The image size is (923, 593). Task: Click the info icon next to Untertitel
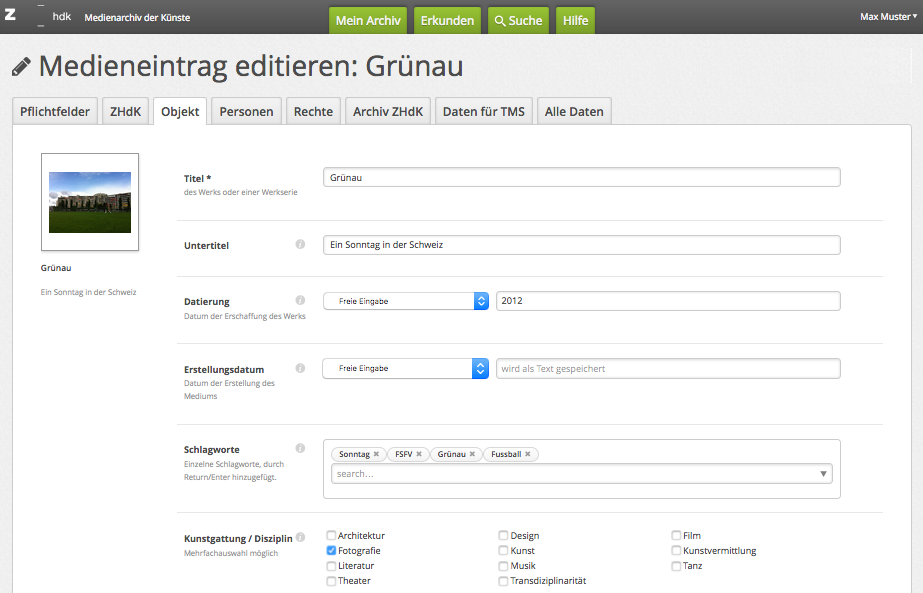coord(300,244)
